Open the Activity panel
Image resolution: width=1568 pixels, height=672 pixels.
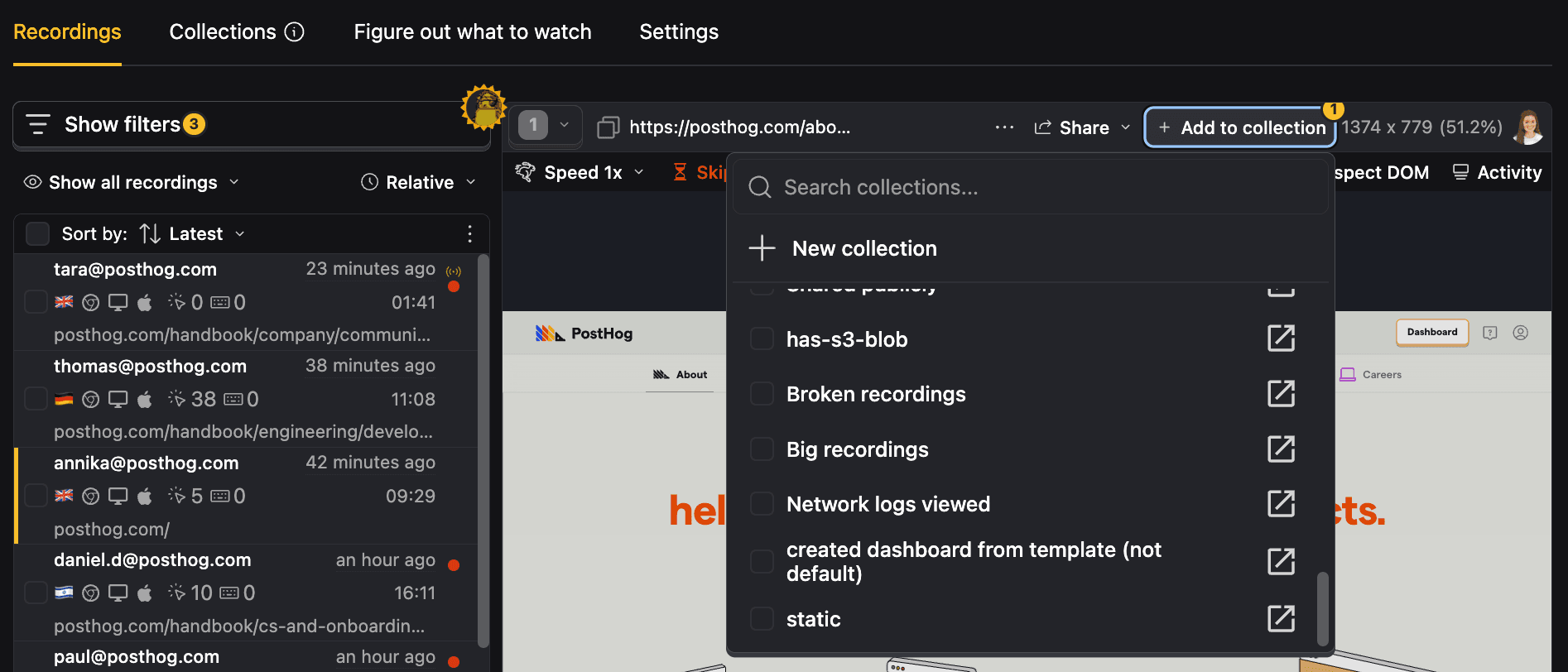[x=1497, y=172]
